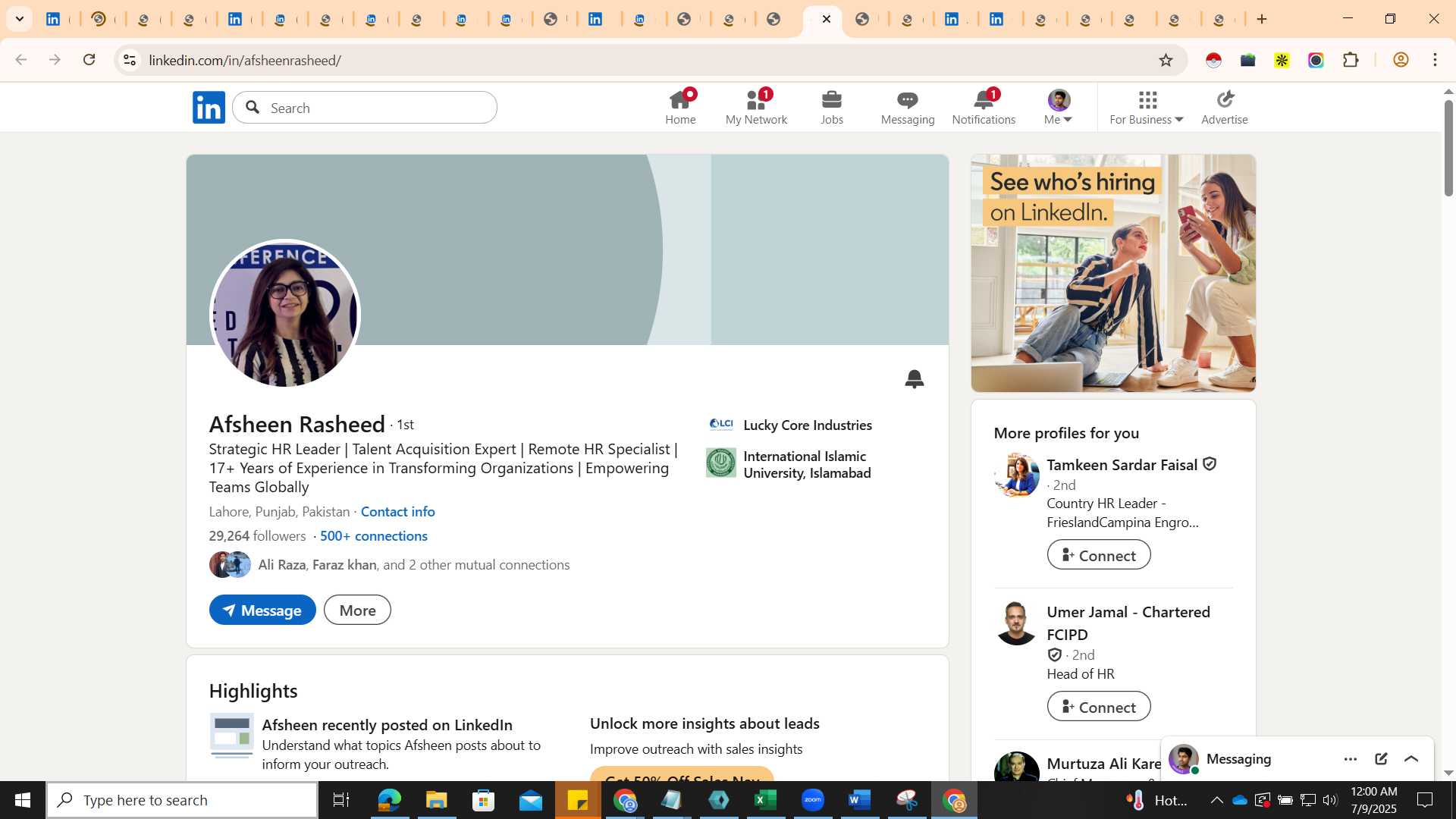Open File Explorer from taskbar
Image resolution: width=1456 pixels, height=819 pixels.
point(437,800)
